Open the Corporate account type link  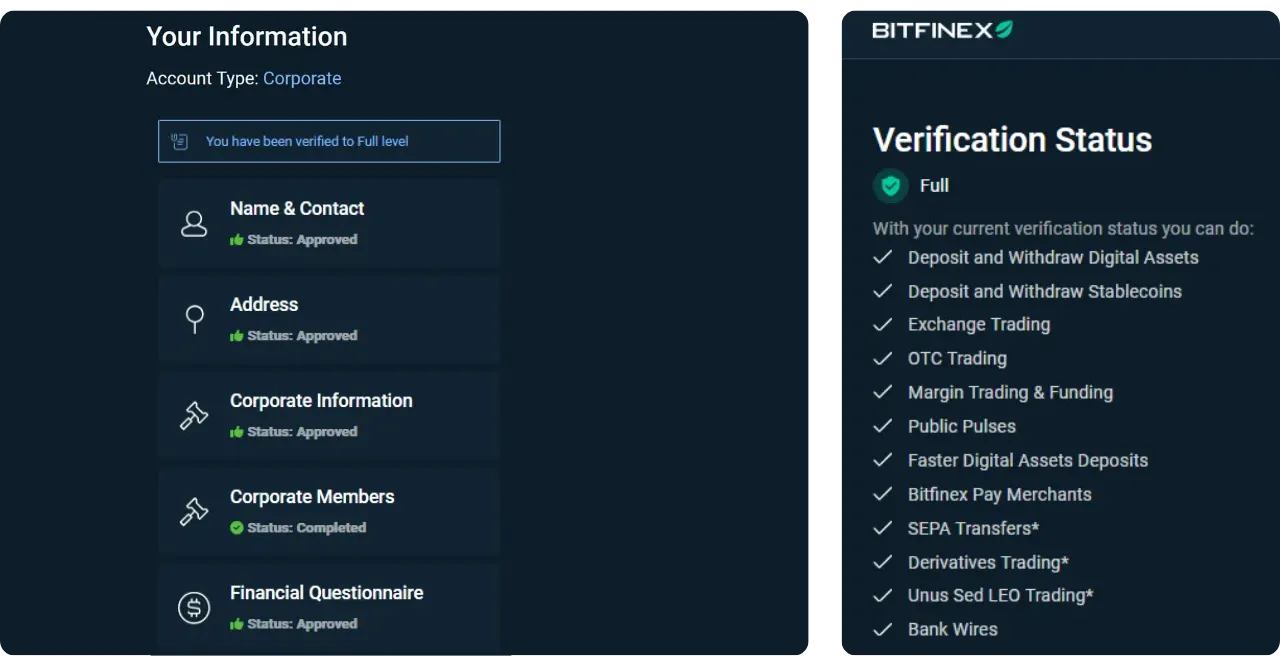(x=302, y=78)
